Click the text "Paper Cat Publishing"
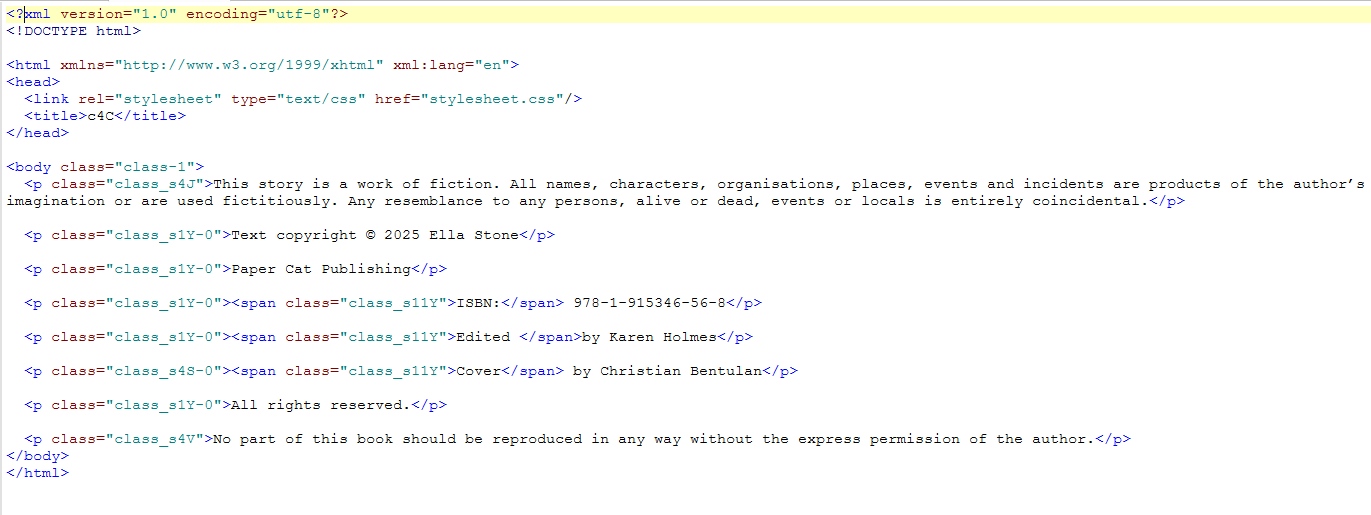This screenshot has height=515, width=1371. [321, 269]
